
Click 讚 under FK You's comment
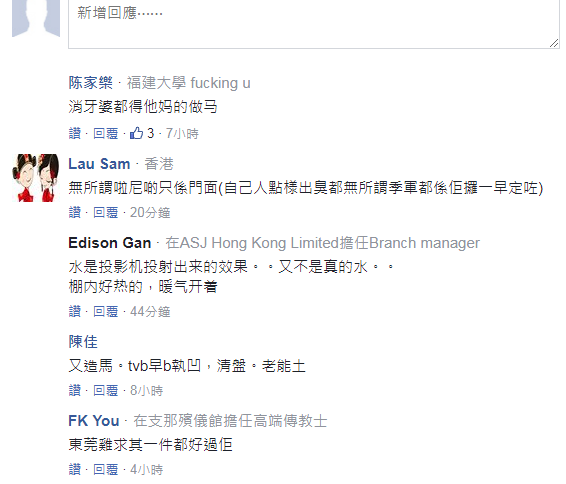tap(75, 469)
